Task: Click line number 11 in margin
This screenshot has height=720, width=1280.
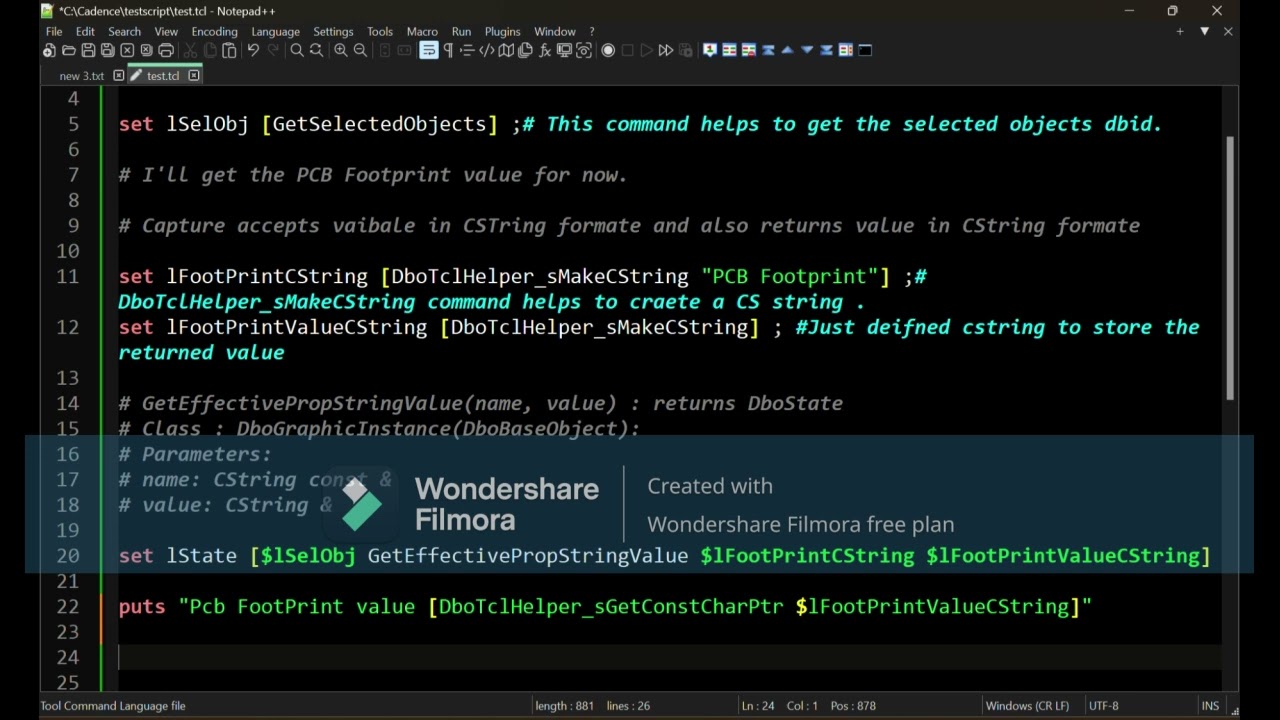Action: [x=67, y=276]
